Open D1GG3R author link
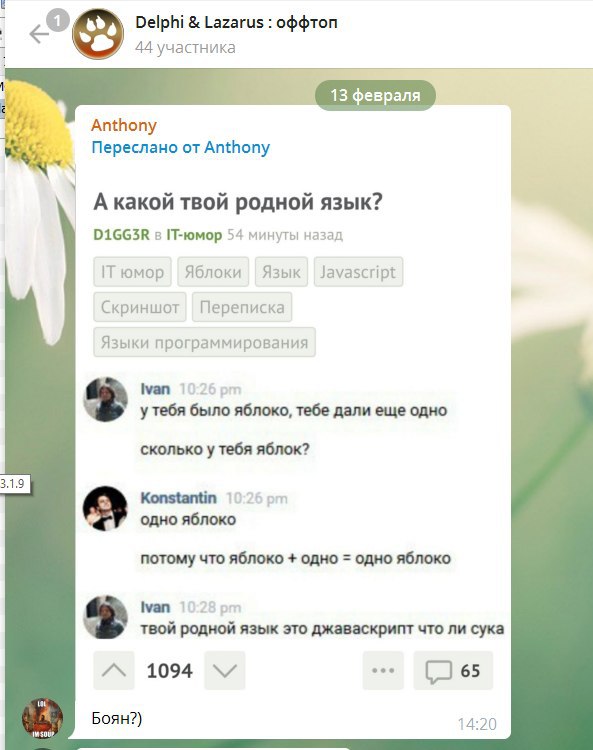The width and height of the screenshot is (593, 750). click(121, 235)
